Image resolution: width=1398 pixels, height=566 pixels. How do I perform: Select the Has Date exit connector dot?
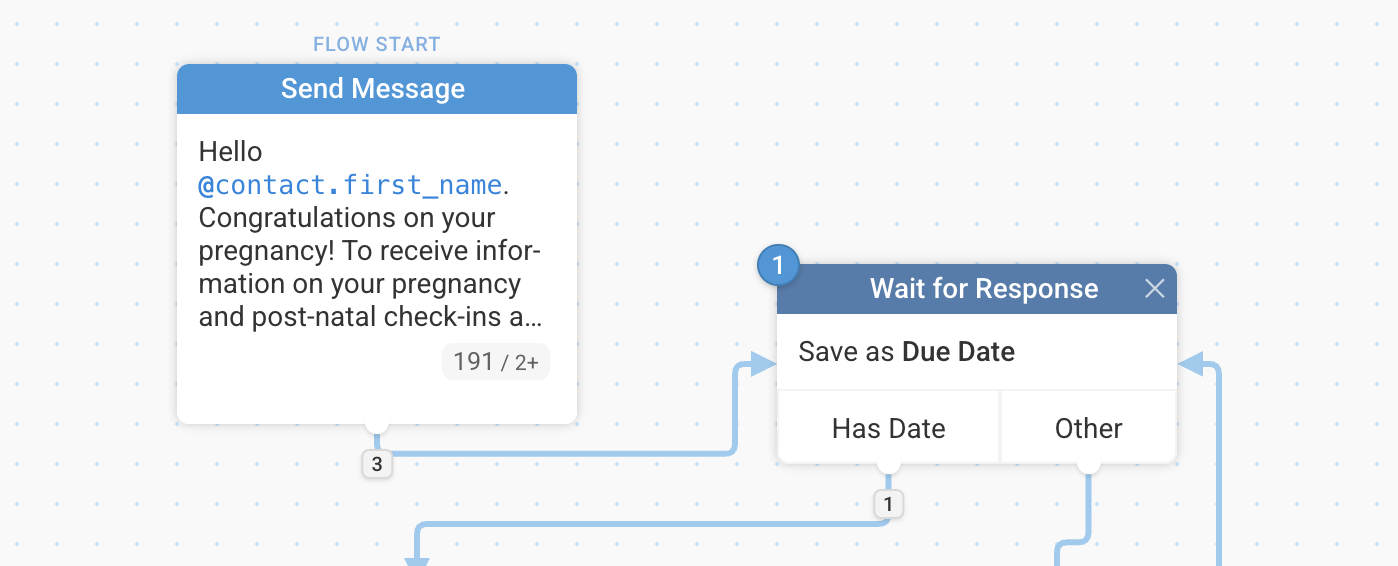888,465
